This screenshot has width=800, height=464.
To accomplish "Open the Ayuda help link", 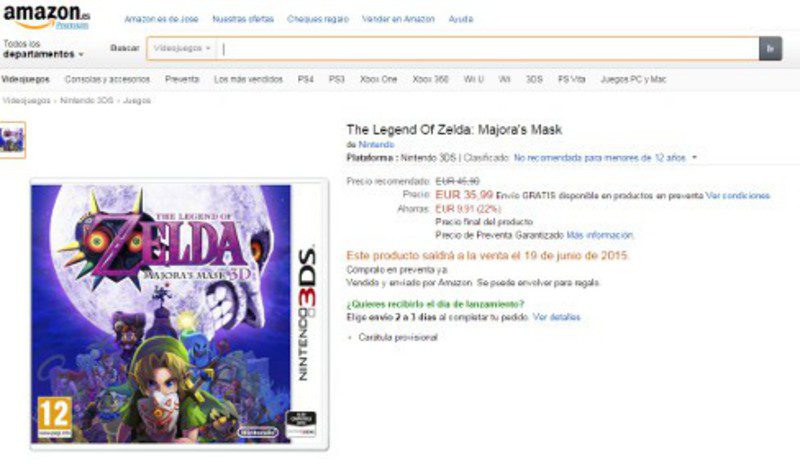I will click(x=461, y=19).
